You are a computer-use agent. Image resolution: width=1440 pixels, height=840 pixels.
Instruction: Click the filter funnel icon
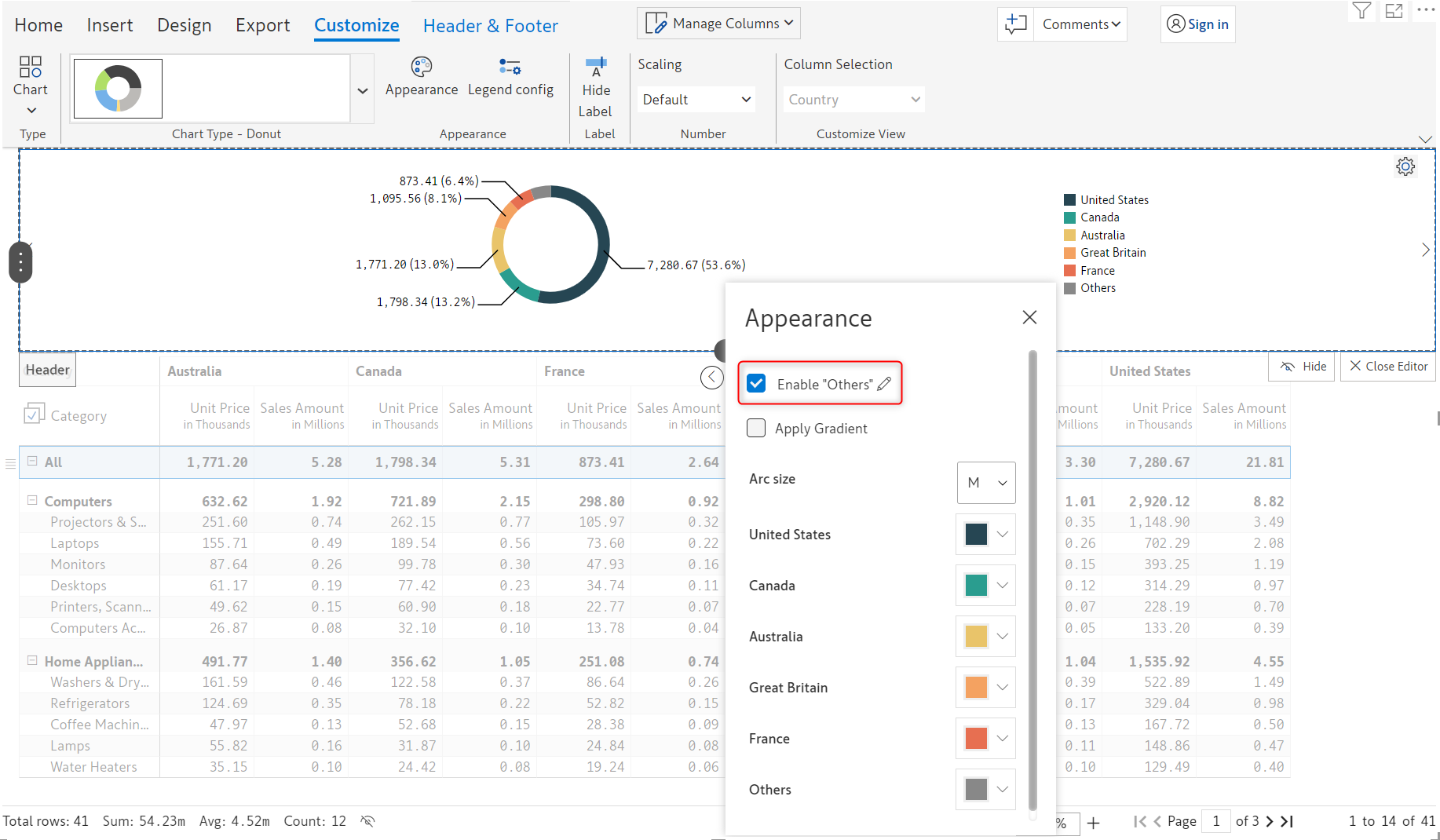[x=1361, y=11]
